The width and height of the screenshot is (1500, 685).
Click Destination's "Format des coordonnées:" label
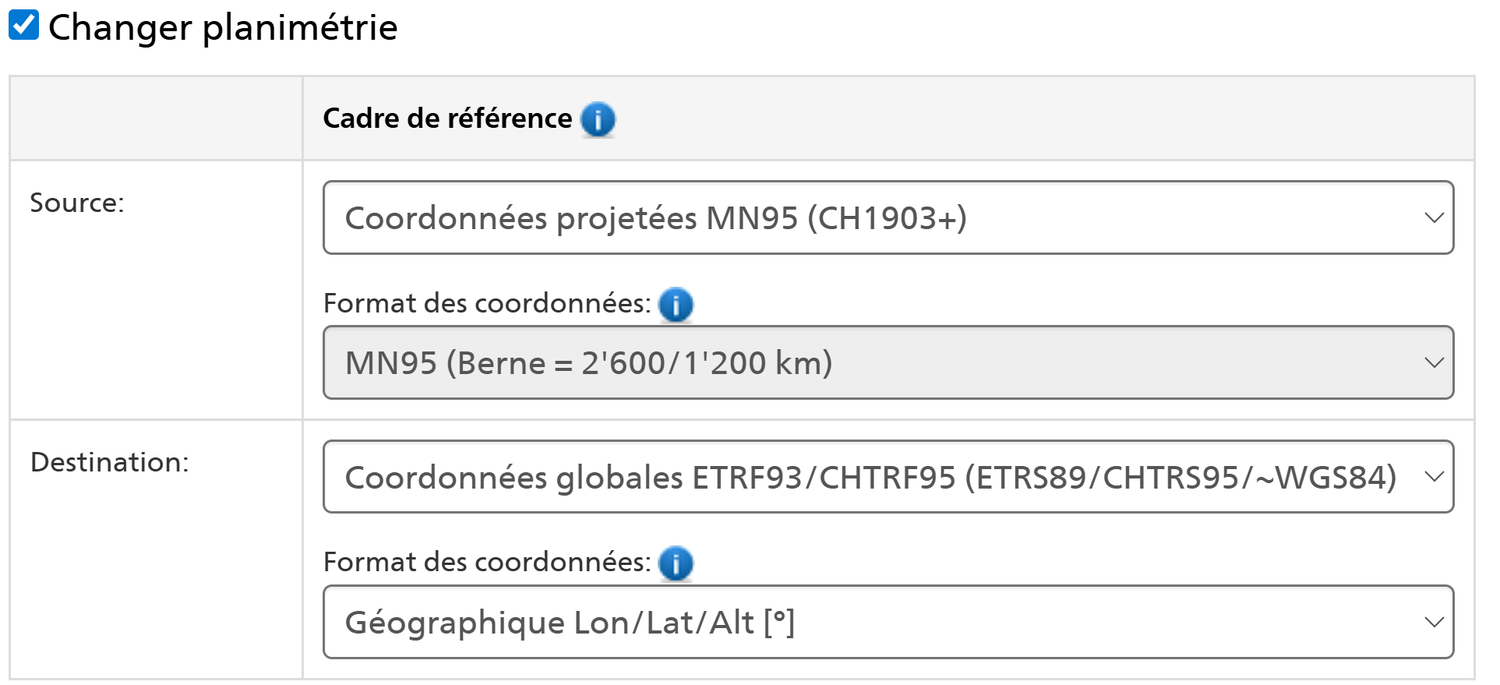pyautogui.click(x=487, y=562)
